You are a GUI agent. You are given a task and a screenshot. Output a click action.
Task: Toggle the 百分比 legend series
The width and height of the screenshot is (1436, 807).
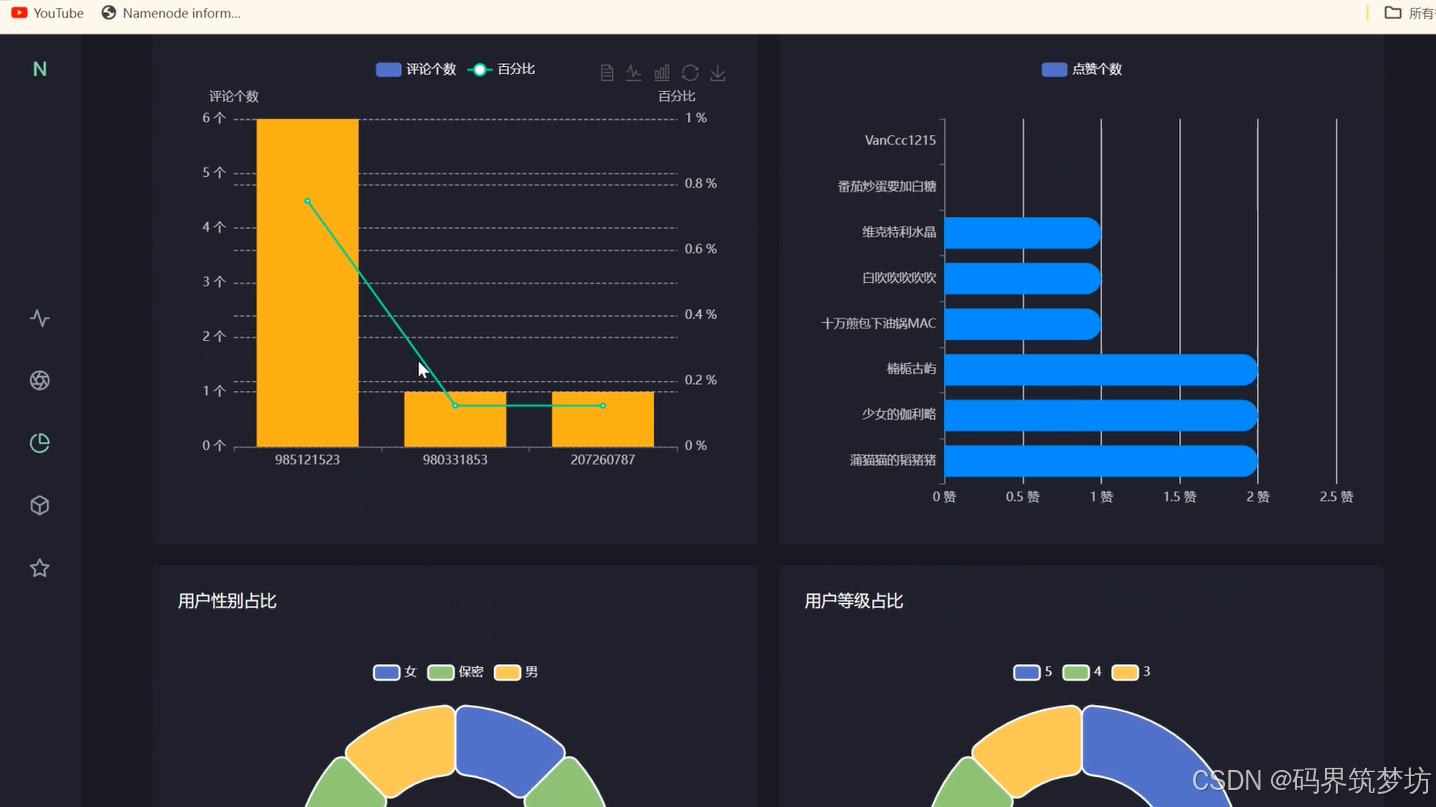click(x=502, y=69)
